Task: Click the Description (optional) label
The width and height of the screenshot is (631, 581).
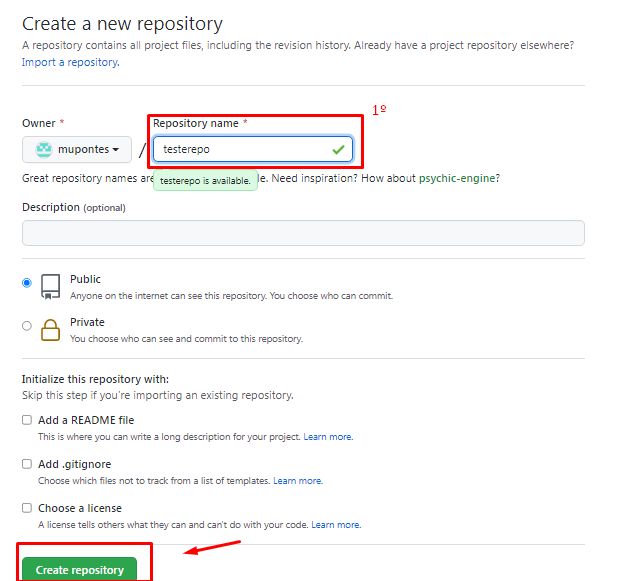Action: 74,207
